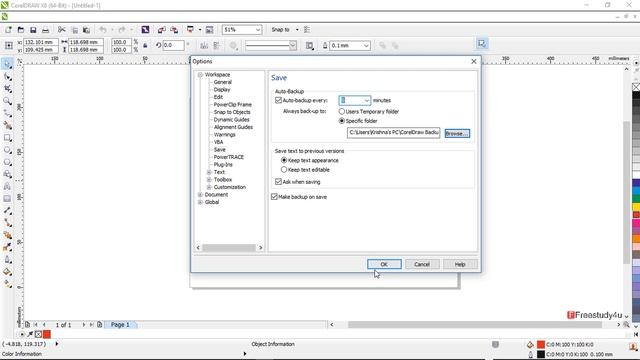Click the Export icon
The image size is (640, 360).
coord(174,30)
